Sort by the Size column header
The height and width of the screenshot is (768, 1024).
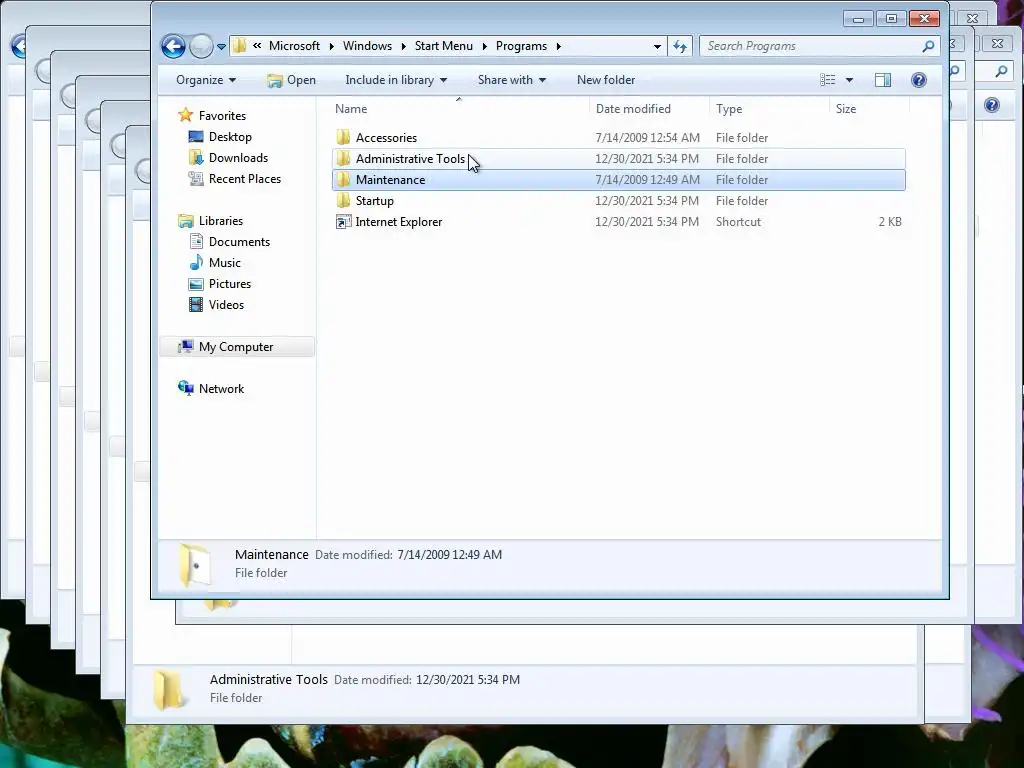point(869,108)
